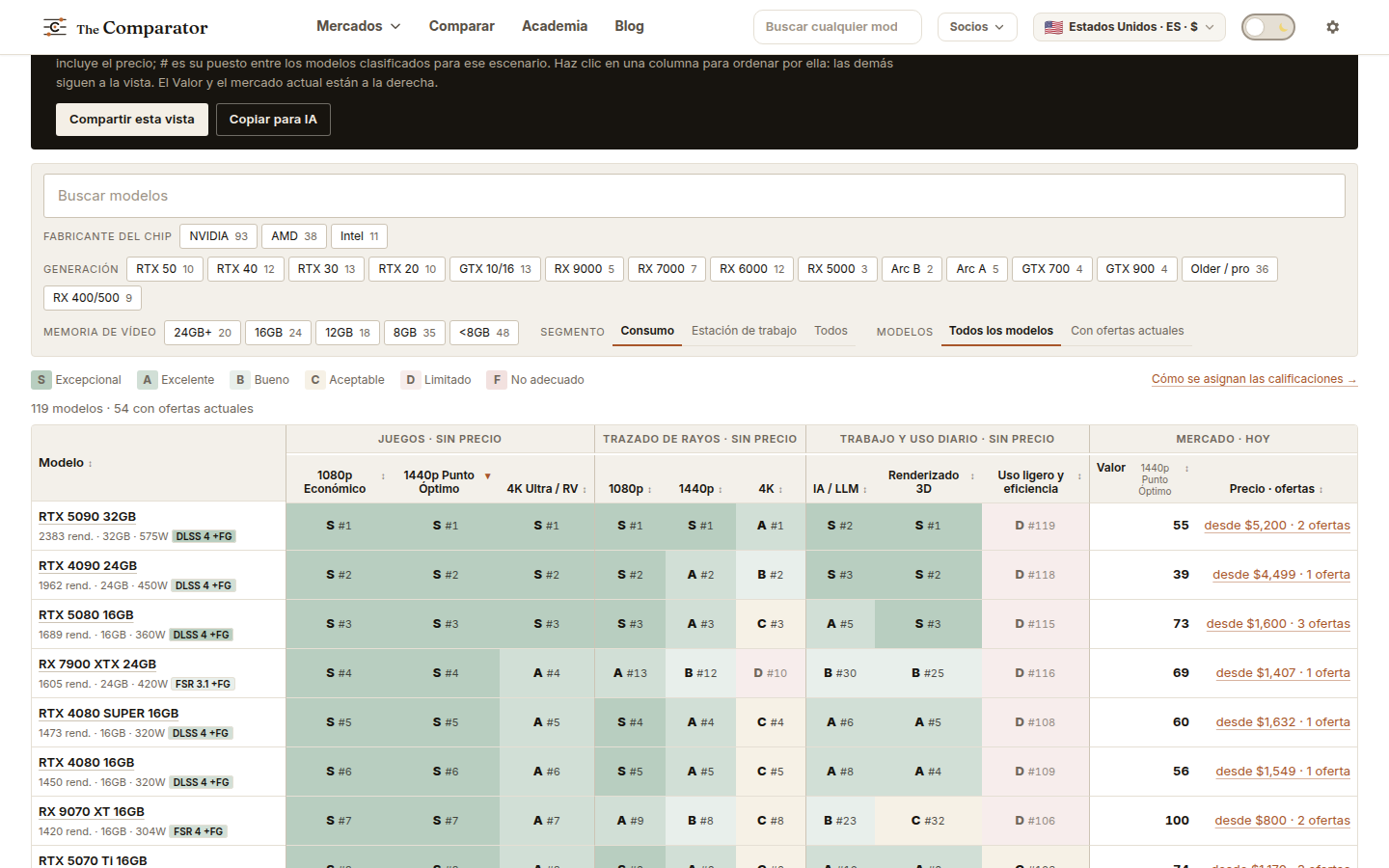
Task: Select the Con ofertas actuales tab
Action: tap(1127, 331)
